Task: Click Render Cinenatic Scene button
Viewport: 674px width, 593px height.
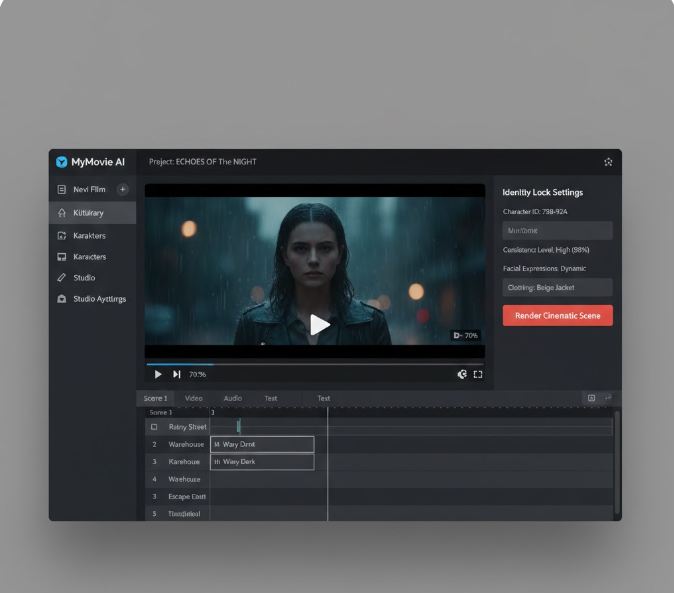Action: (x=558, y=315)
